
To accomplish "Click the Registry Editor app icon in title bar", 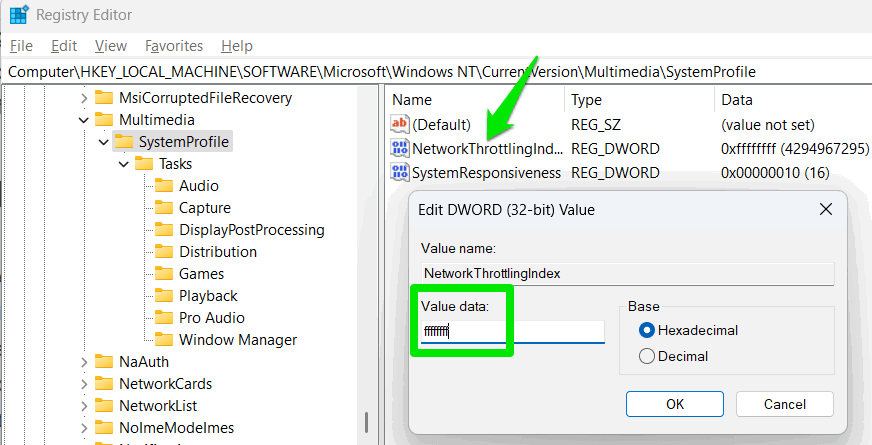I will tap(19, 15).
